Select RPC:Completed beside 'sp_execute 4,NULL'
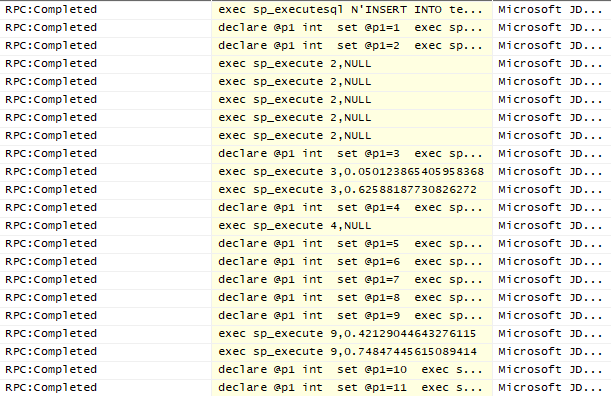 [x=51, y=226]
